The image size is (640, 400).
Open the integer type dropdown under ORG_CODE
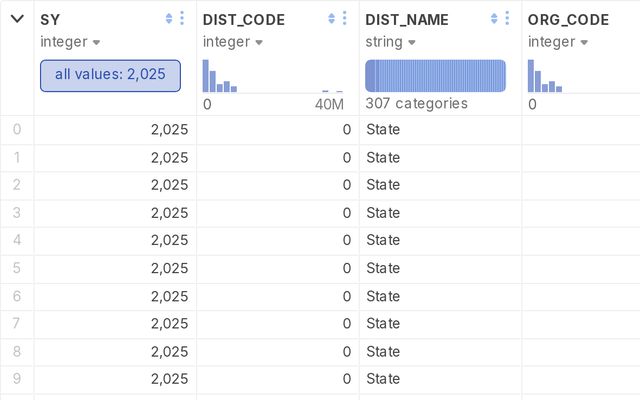[558, 42]
